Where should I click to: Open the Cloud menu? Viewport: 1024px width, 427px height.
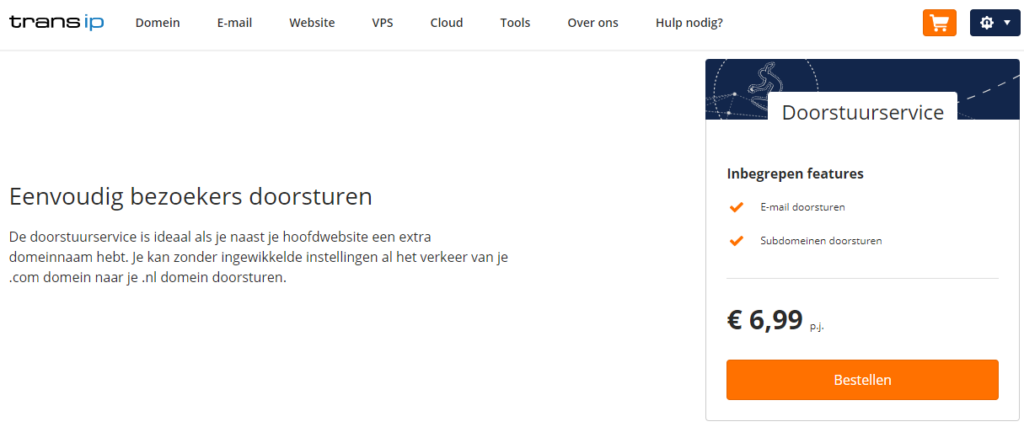point(447,23)
